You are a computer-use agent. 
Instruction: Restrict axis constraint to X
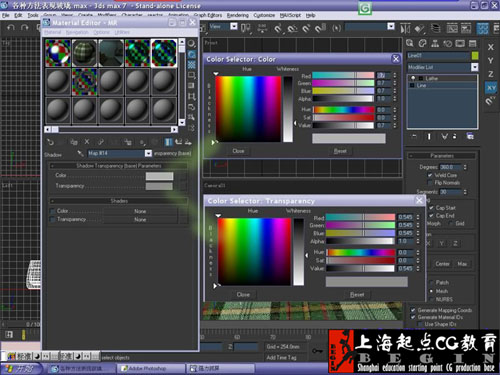491,47
